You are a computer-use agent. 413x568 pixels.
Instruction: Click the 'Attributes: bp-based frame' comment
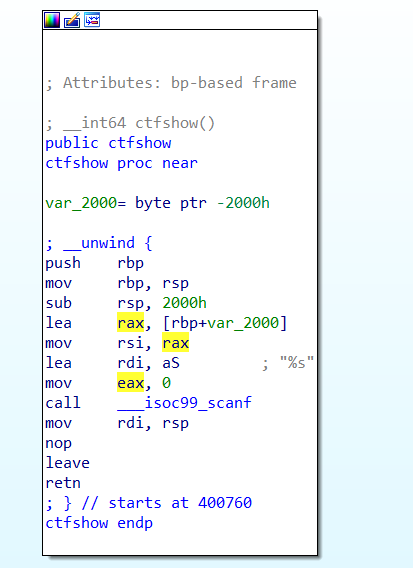[x=180, y=83]
